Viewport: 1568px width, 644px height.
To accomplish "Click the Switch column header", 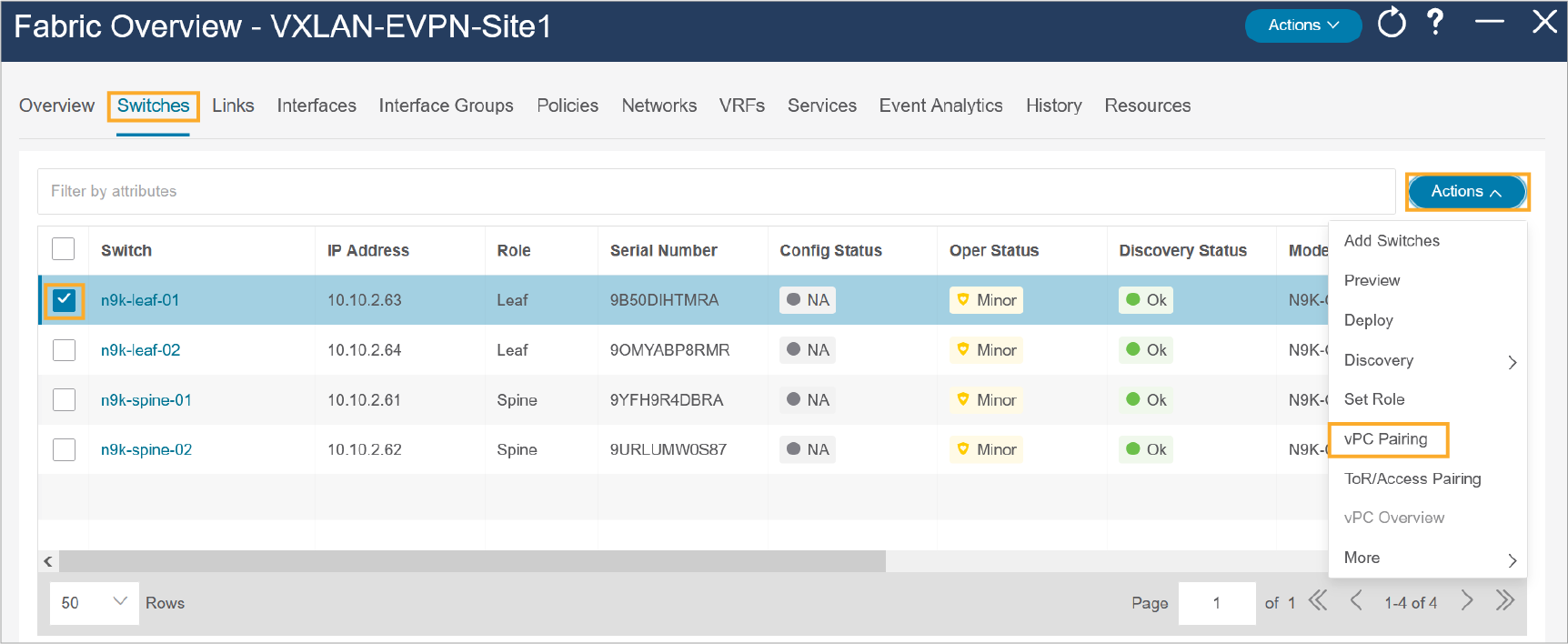I will pos(126,250).
